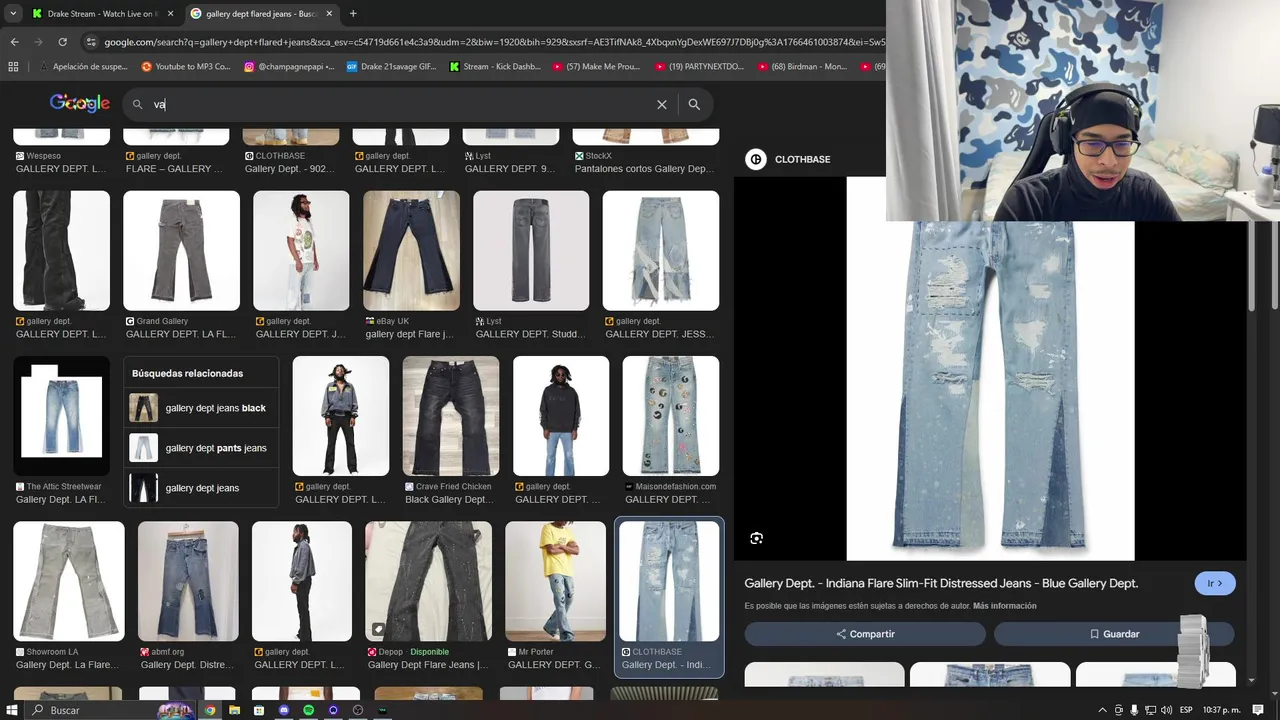Viewport: 1280px width, 720px height.
Task: Clear the search box with the X icon
Action: (x=662, y=104)
